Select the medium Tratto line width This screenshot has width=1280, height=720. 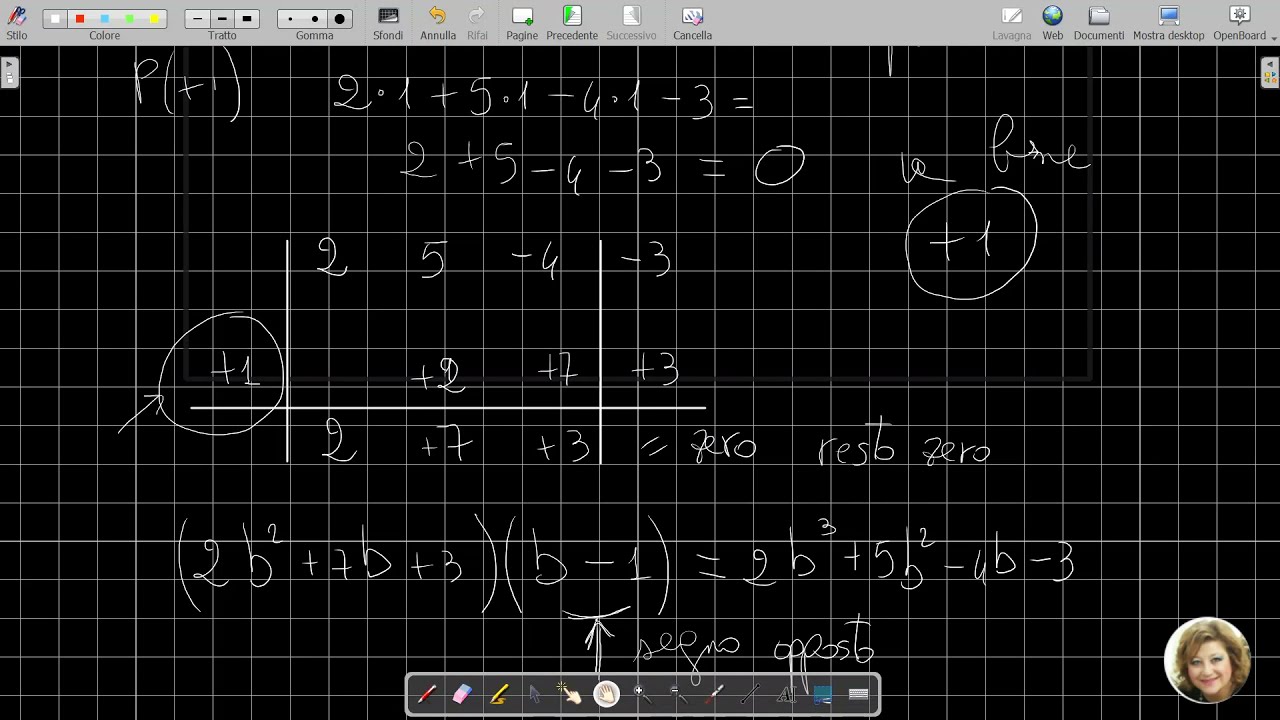click(222, 19)
